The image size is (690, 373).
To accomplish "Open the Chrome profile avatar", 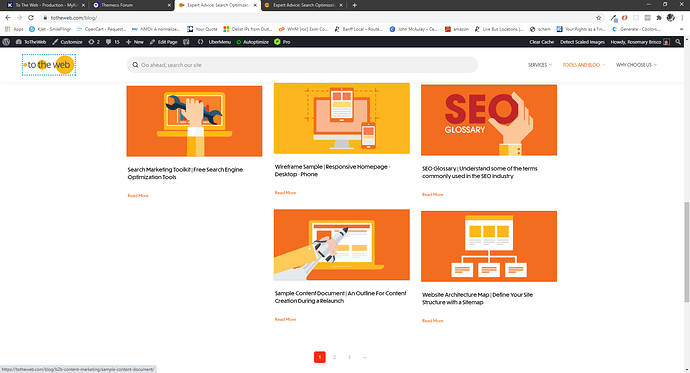I will click(x=671, y=18).
